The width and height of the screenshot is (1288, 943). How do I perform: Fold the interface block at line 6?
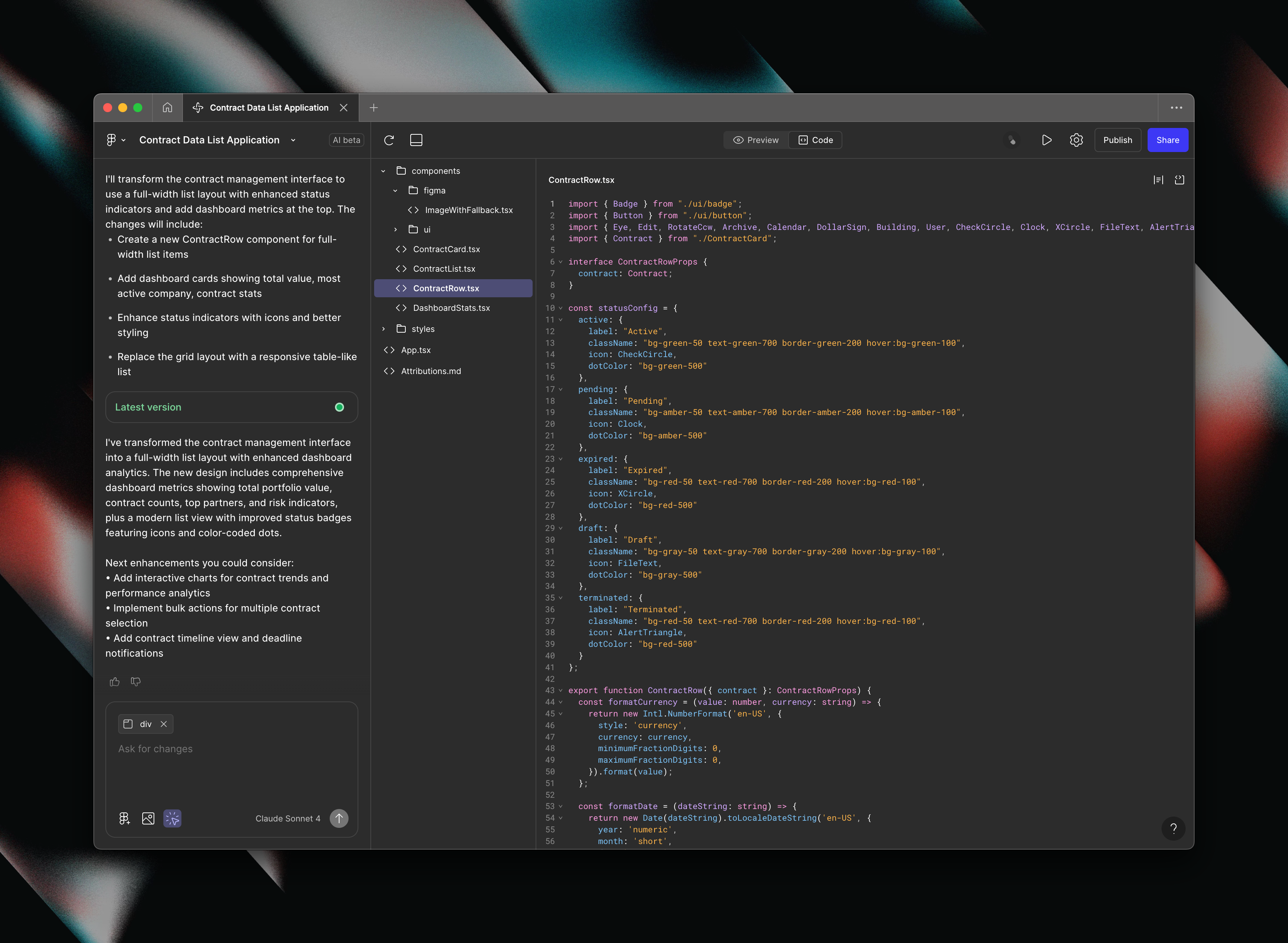pos(561,262)
